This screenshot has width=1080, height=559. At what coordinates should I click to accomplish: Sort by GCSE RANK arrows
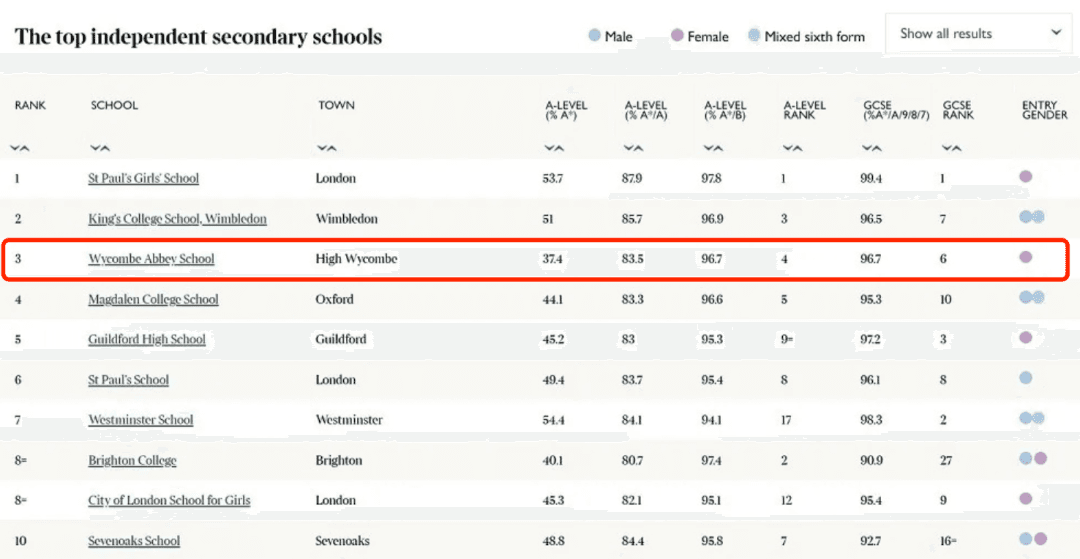(951, 148)
